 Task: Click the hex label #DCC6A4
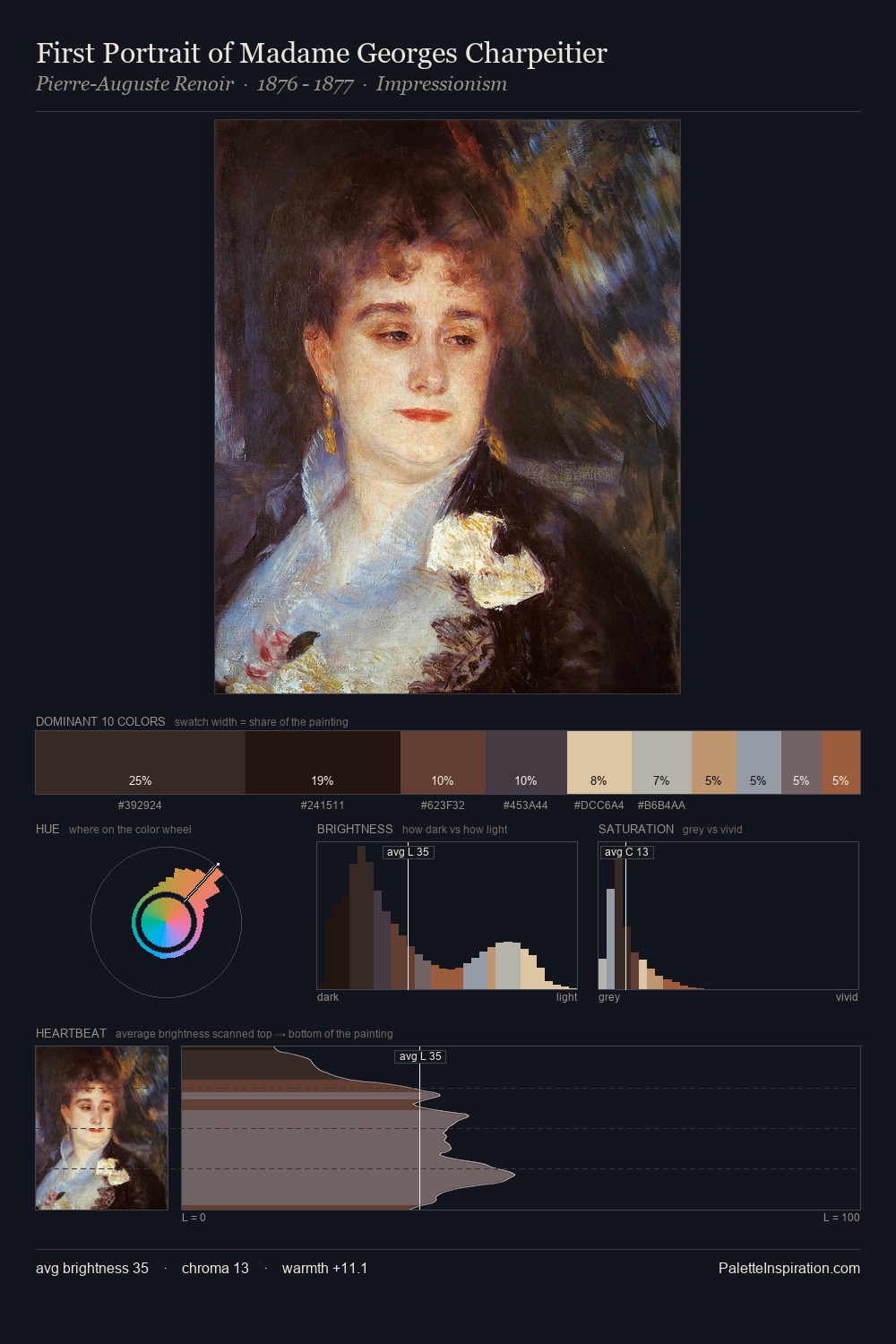(x=599, y=806)
